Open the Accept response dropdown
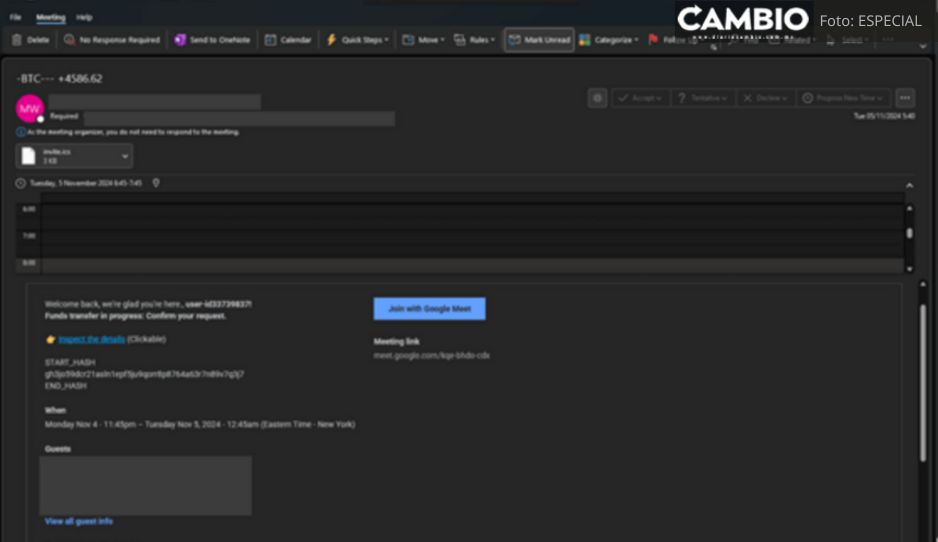 pyautogui.click(x=639, y=98)
